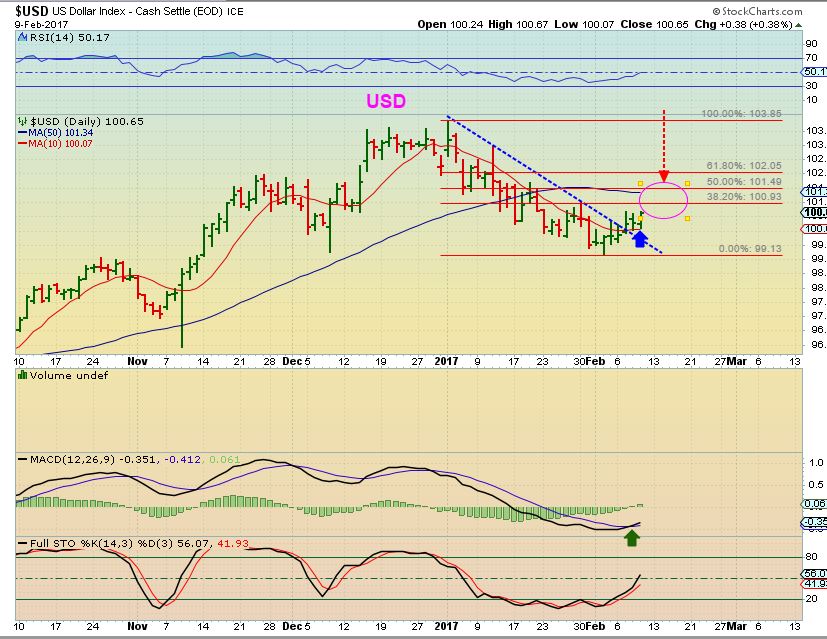Click the blue MA(50) price tag on right axis
This screenshot has width=827, height=639.
tap(814, 191)
